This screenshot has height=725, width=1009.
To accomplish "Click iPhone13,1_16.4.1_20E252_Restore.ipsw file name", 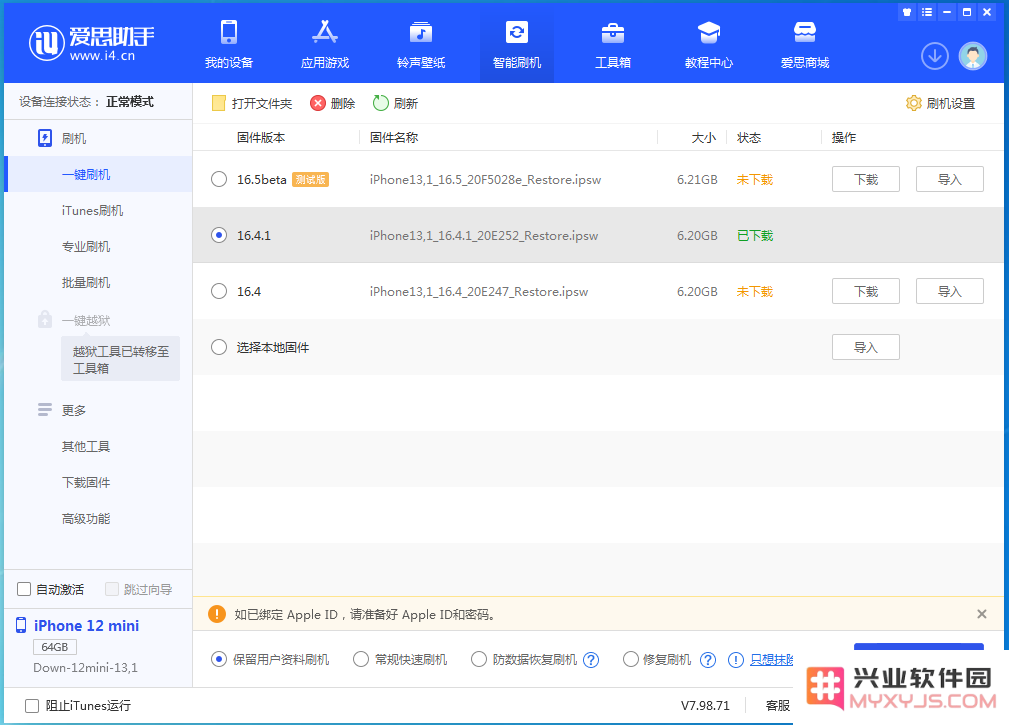I will point(484,235).
